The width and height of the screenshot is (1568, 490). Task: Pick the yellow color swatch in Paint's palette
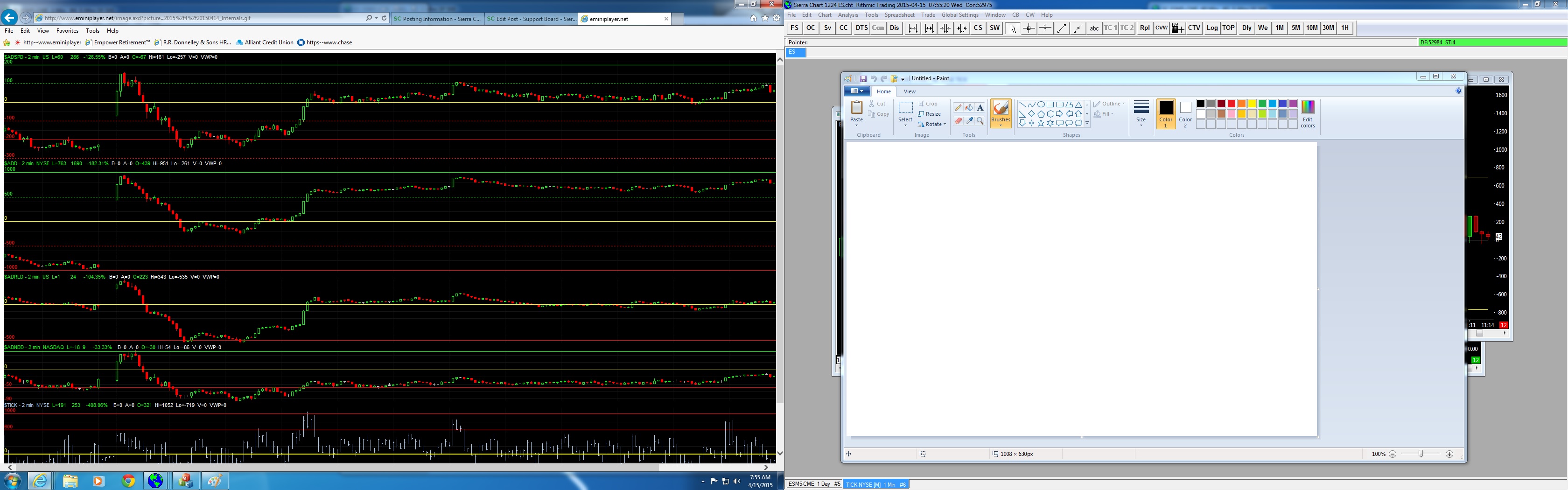tap(1252, 104)
